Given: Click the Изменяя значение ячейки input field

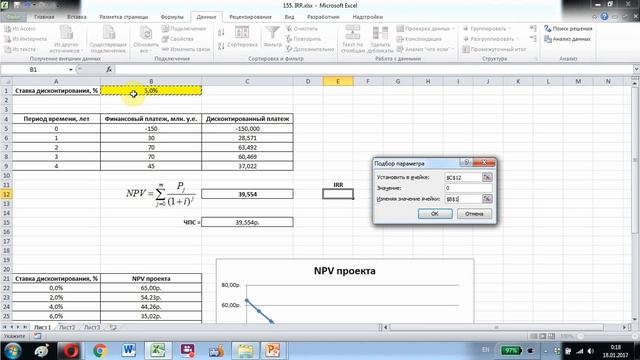Looking at the screenshot, I should pyautogui.click(x=463, y=198).
